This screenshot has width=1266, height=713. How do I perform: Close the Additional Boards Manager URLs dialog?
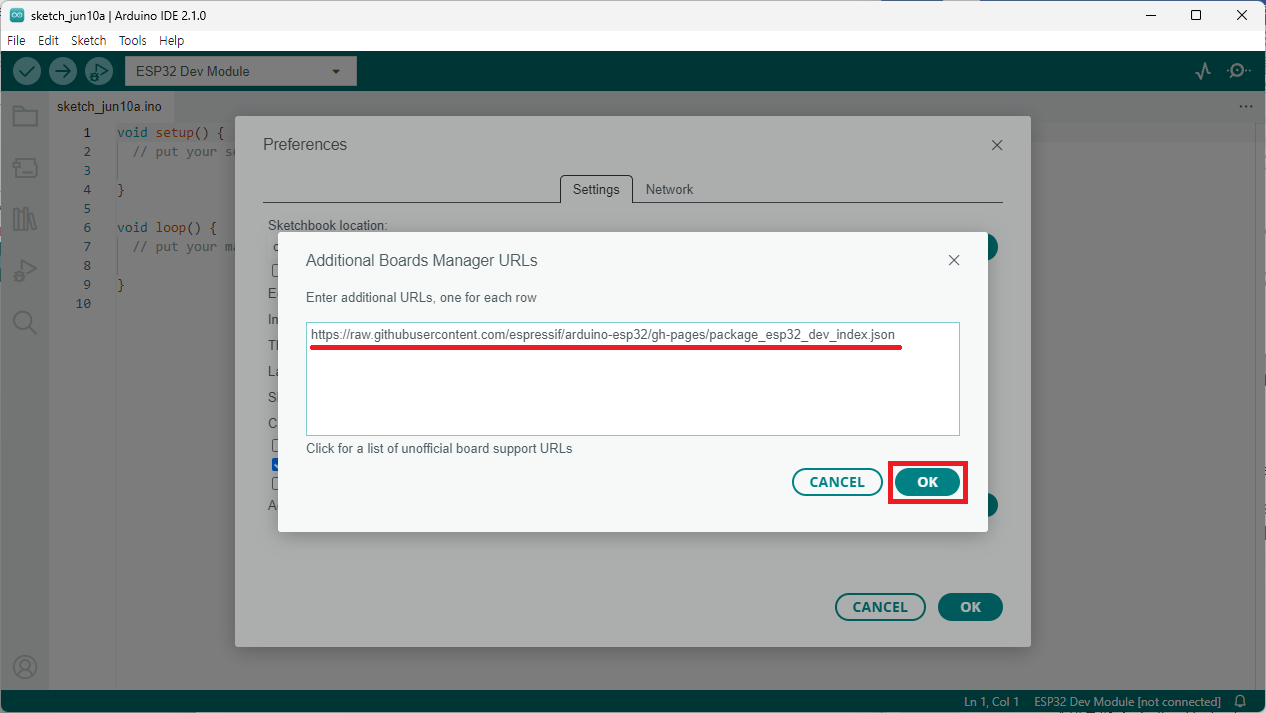click(954, 260)
